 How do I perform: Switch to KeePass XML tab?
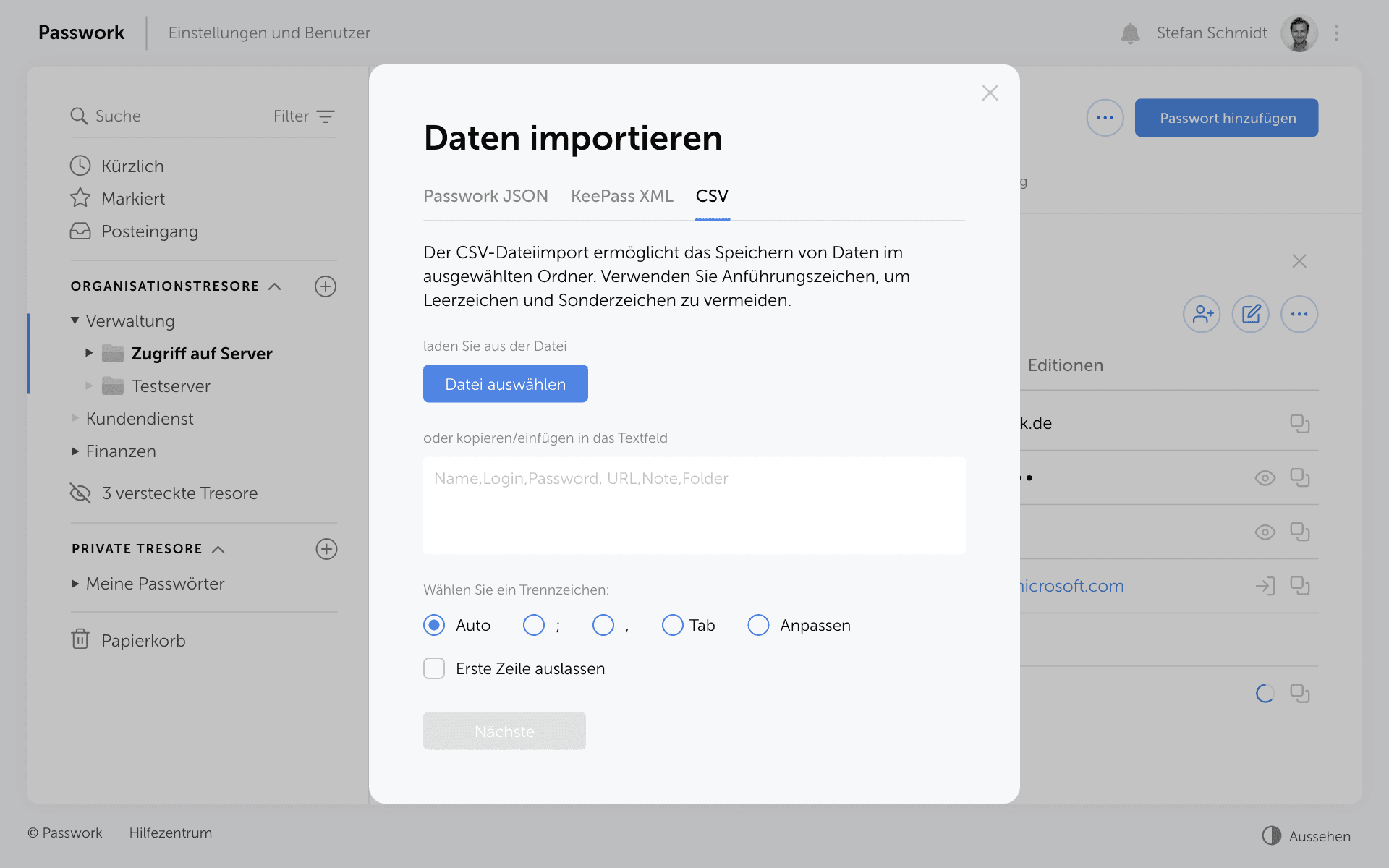621,196
